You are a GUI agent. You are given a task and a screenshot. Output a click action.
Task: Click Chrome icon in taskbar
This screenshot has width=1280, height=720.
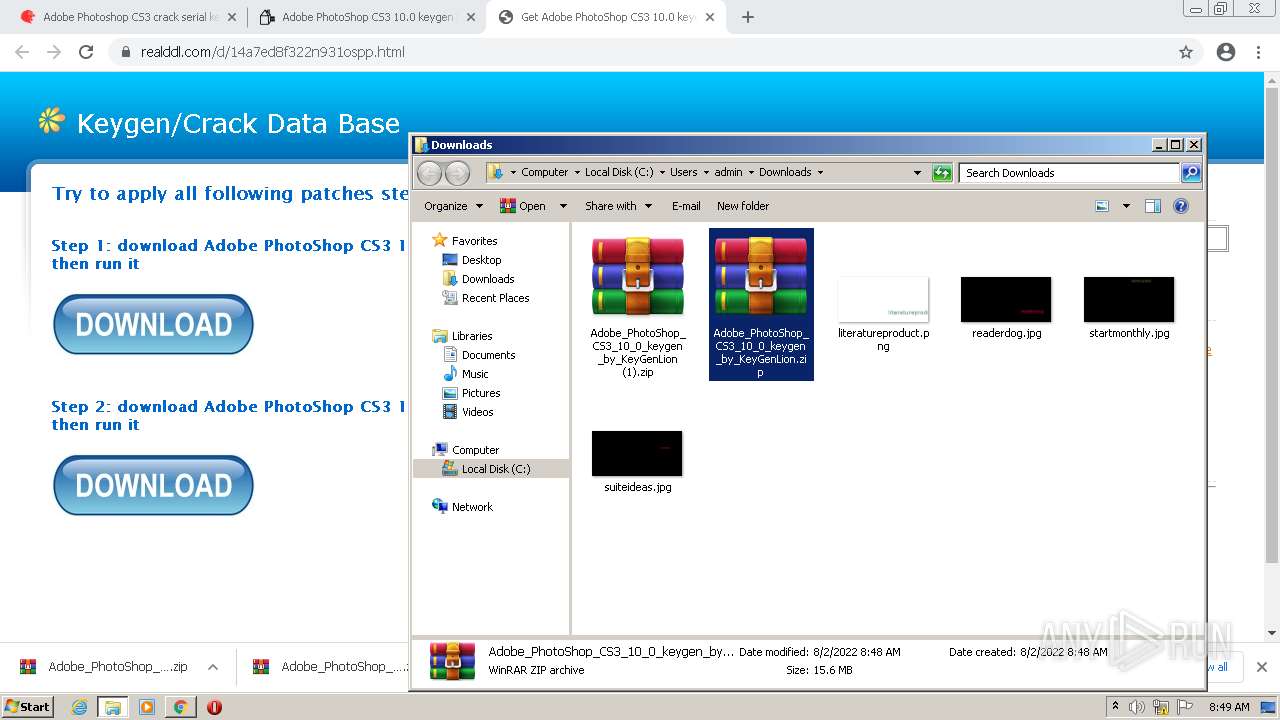point(180,707)
